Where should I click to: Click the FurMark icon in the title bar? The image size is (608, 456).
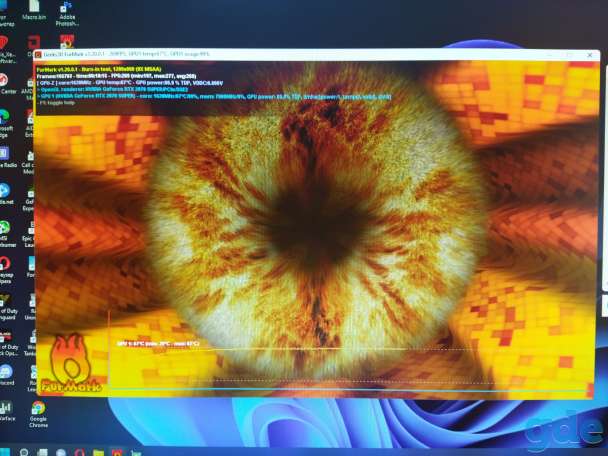coord(38,55)
